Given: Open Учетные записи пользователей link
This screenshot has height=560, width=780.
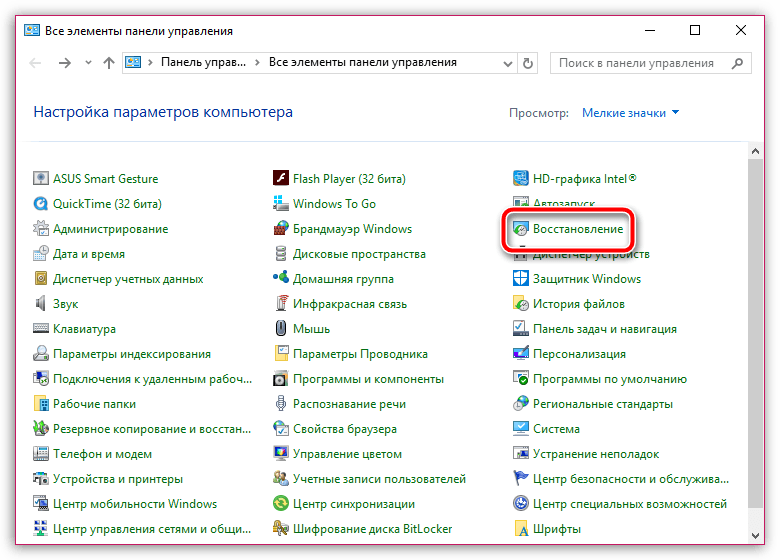Looking at the screenshot, I should click(379, 479).
